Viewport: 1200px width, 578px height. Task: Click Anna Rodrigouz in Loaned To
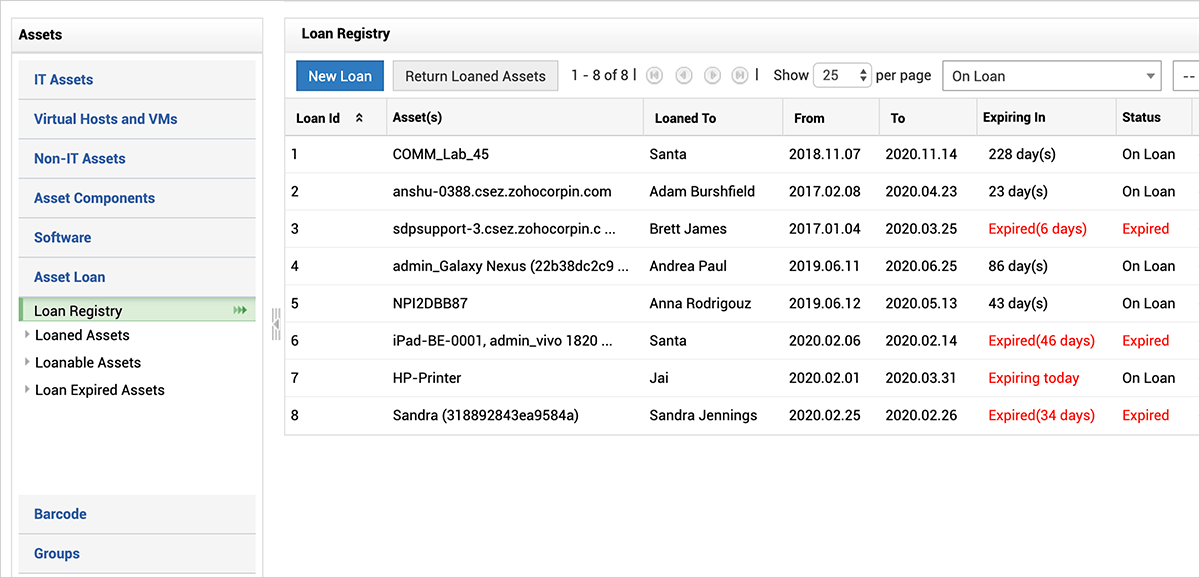[x=700, y=303]
